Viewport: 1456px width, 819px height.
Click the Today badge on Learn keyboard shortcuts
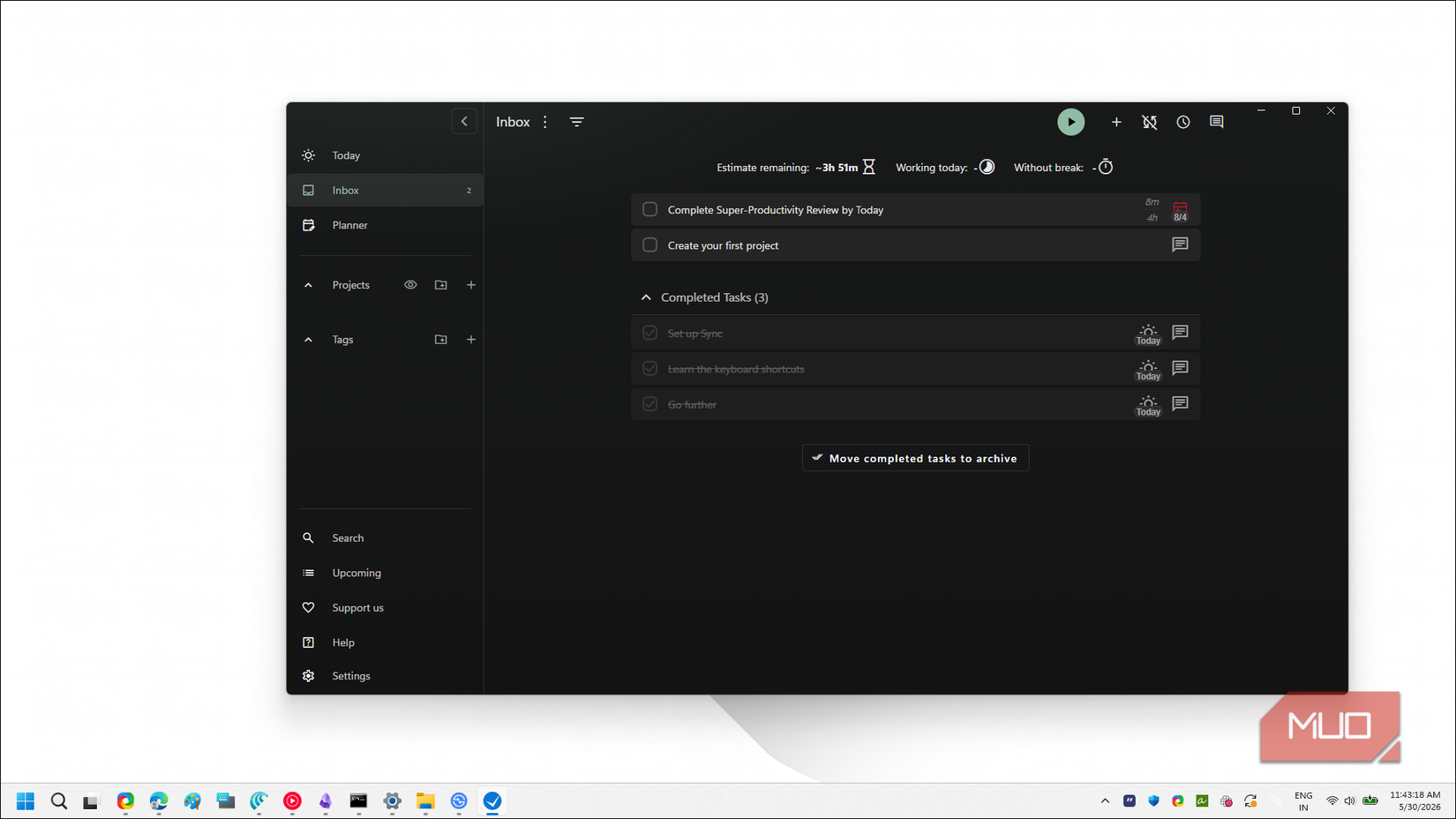(x=1148, y=370)
